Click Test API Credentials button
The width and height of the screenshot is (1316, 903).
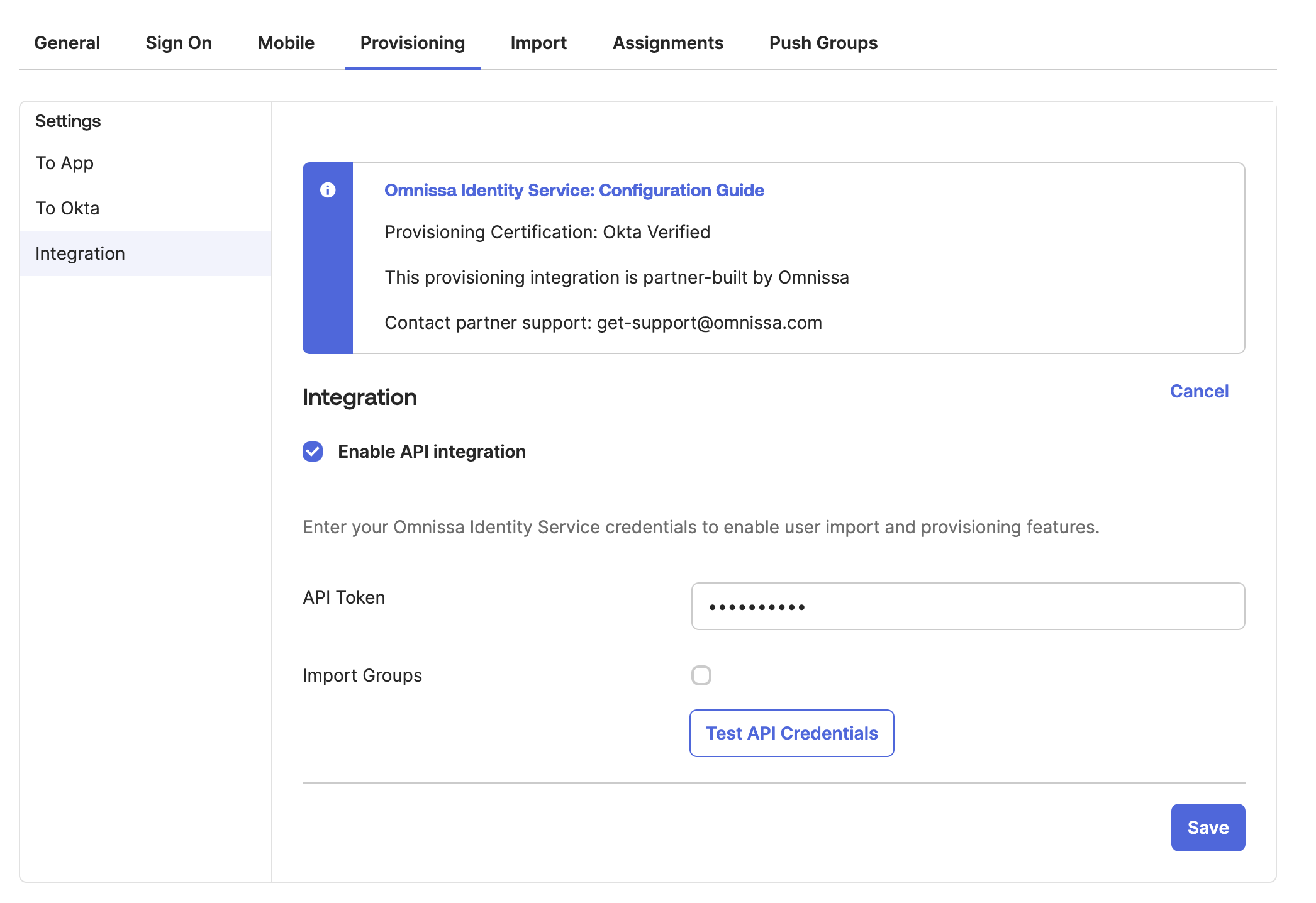point(792,733)
